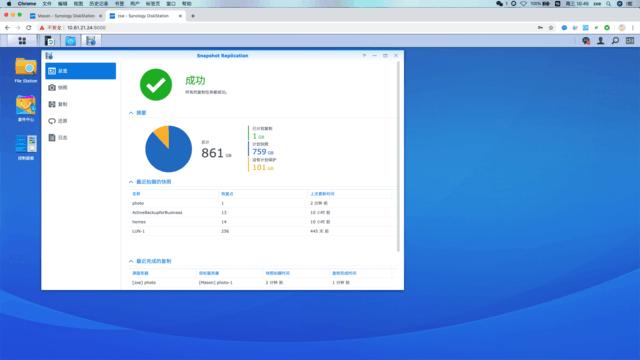Open Chrome menu in the menu bar
Viewport: 640px width, 360px height.
click(27, 4)
